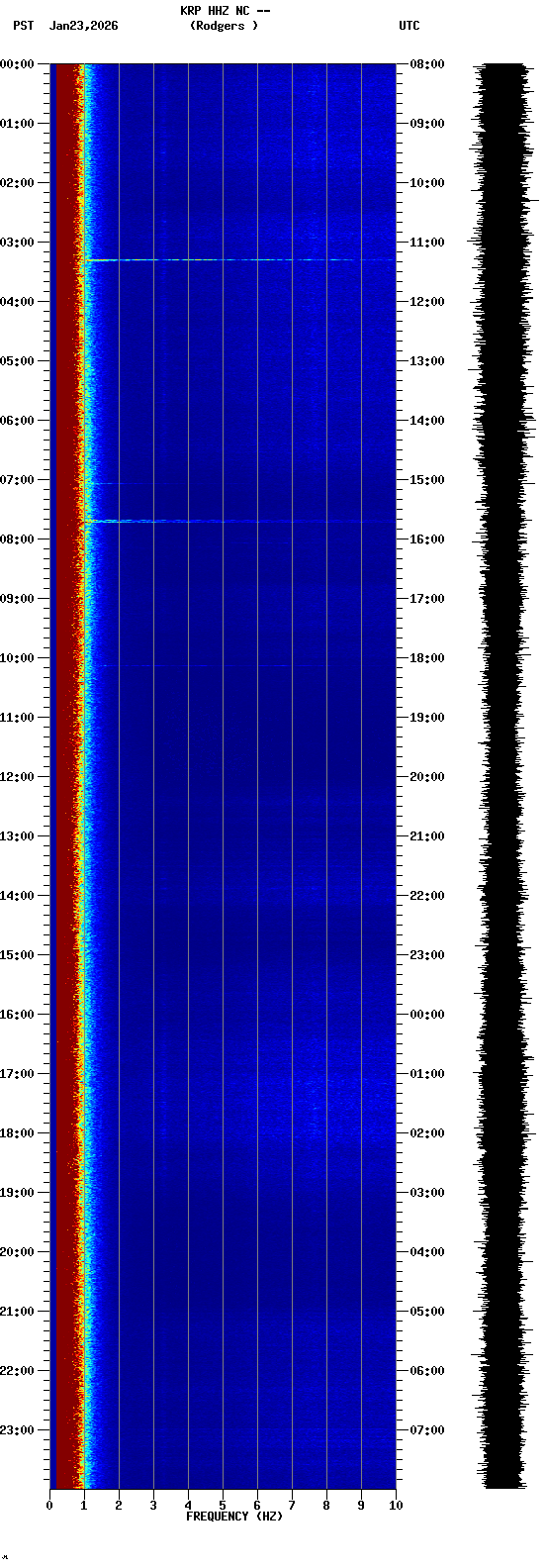Click the '10:00' PST time label
Viewport: 546px width, 1568px height.
pos(17,658)
